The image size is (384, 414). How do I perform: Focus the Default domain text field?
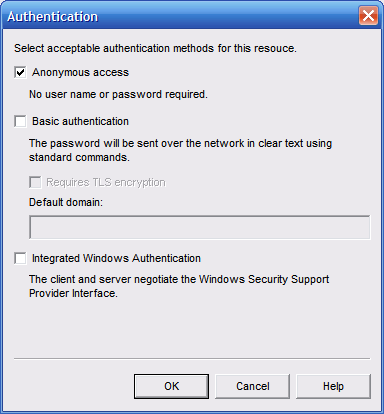coord(200,227)
